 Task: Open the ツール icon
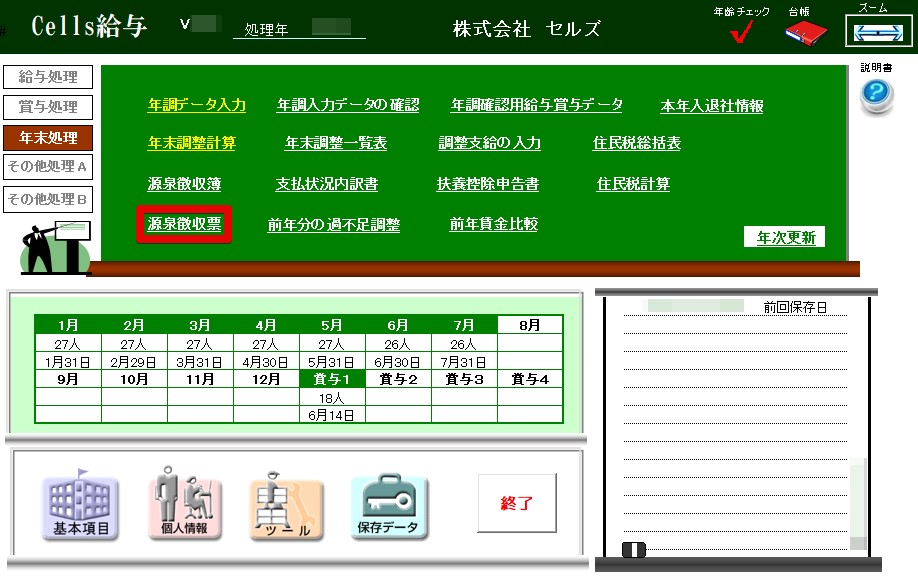286,508
